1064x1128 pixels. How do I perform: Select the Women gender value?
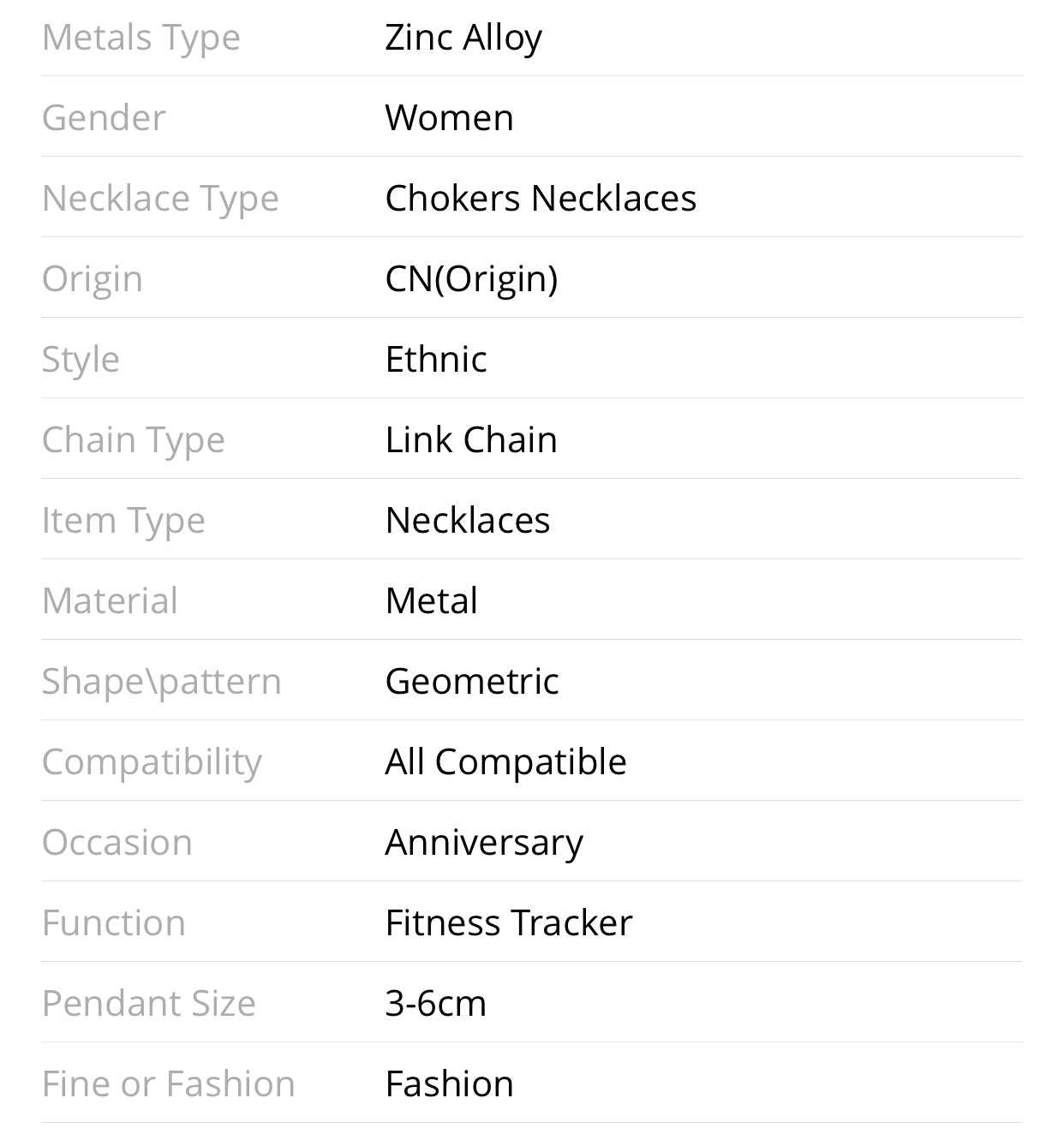point(449,118)
